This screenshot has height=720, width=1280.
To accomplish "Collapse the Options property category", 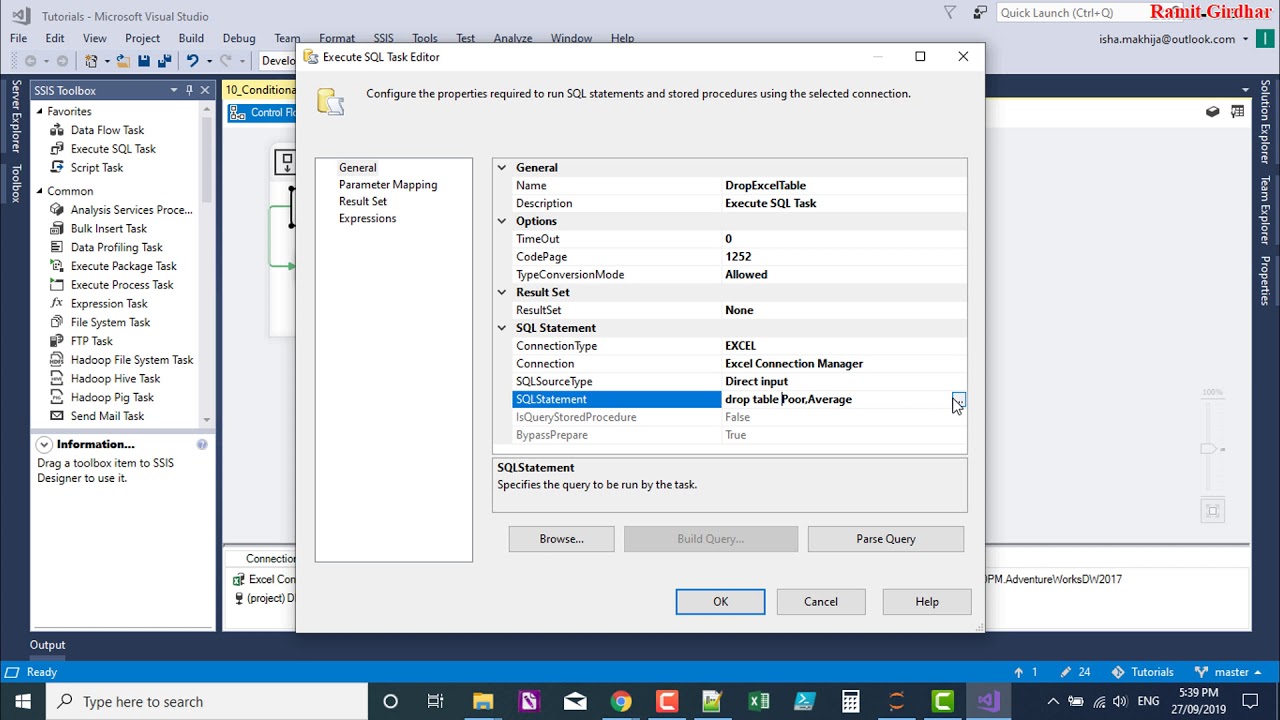I will (502, 221).
